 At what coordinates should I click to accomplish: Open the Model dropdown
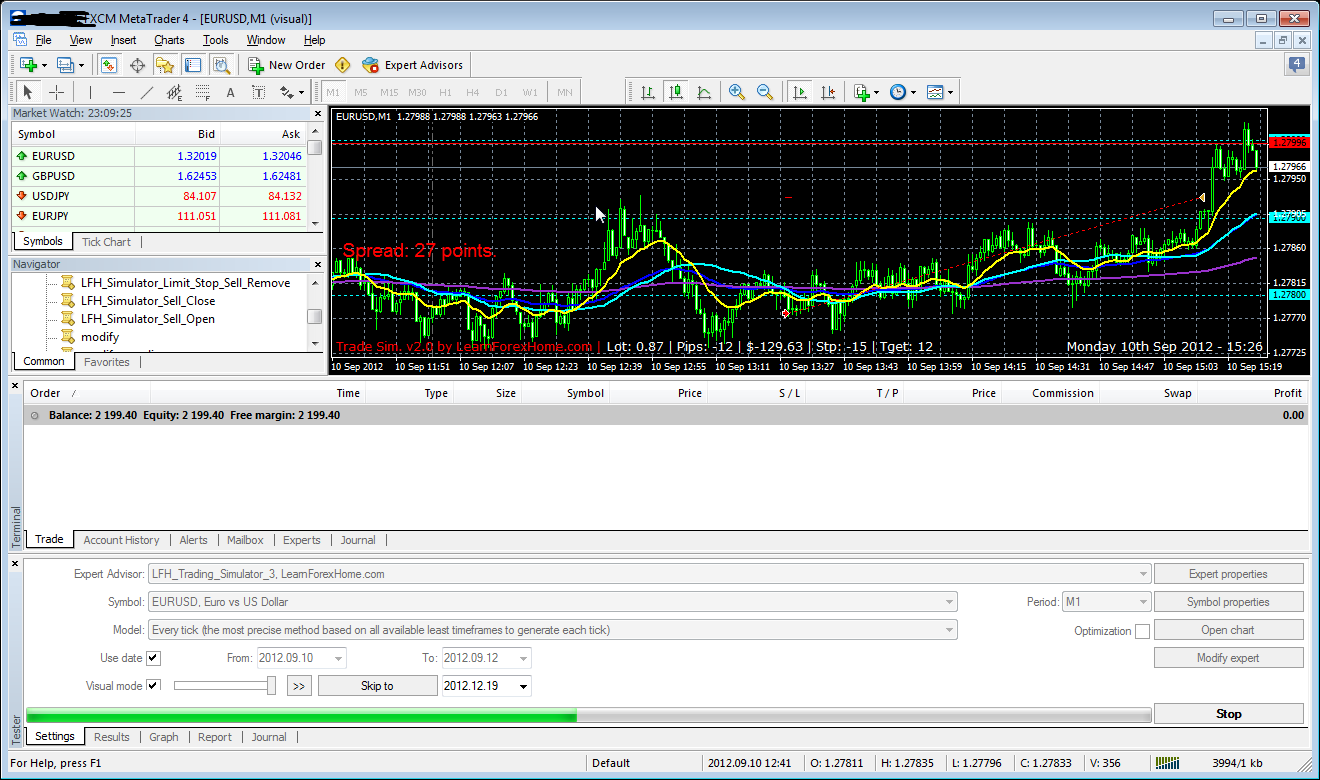tap(552, 630)
